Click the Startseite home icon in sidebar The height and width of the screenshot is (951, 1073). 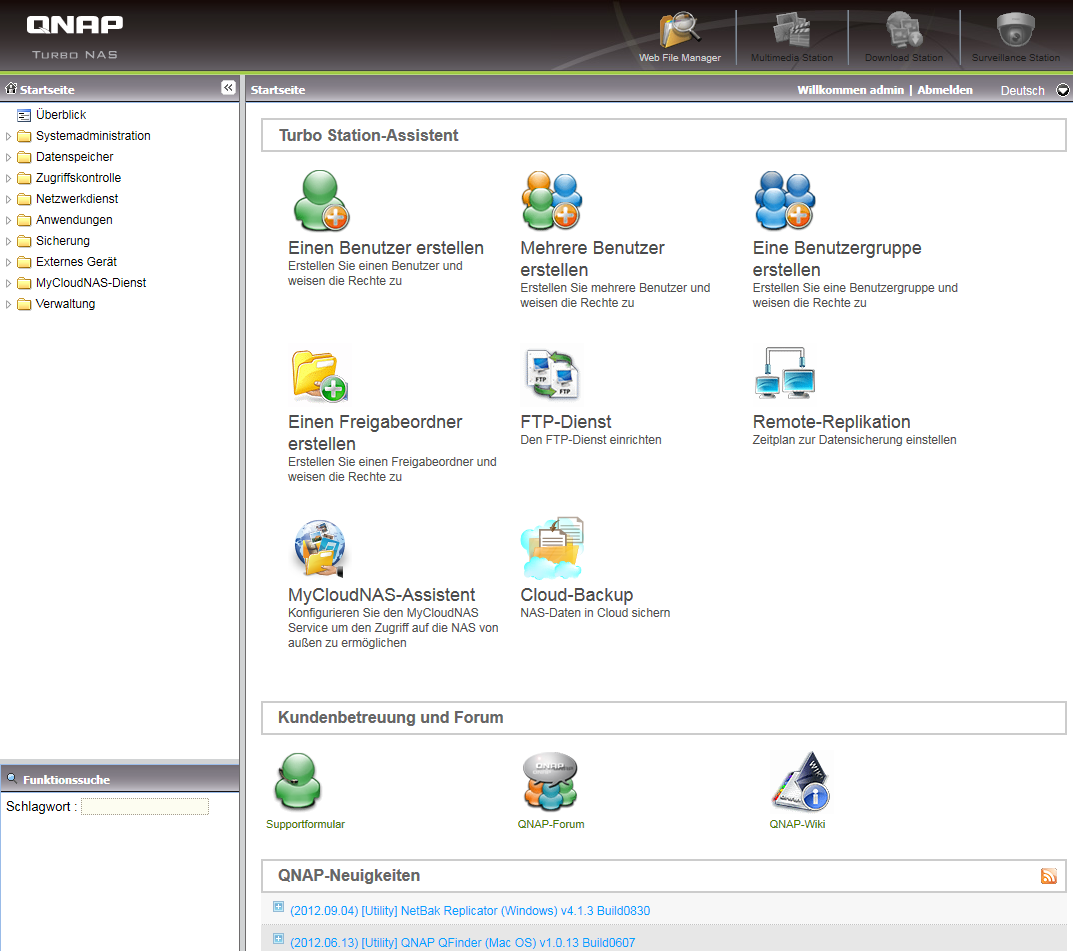tap(11, 88)
